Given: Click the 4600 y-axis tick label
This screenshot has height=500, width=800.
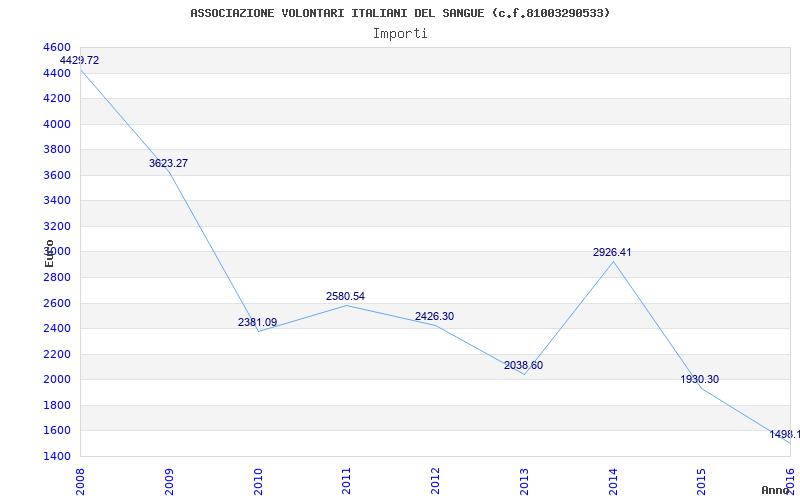Looking at the screenshot, I should point(57,47).
